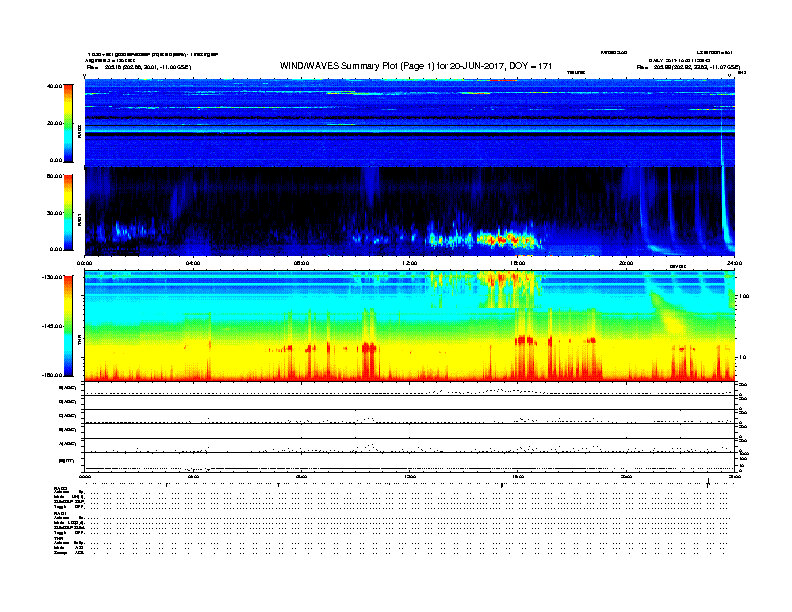The height and width of the screenshot is (612, 792).
Task: Click the 04:00 tick label under RAD1 spectrogram
Action: pos(193,263)
